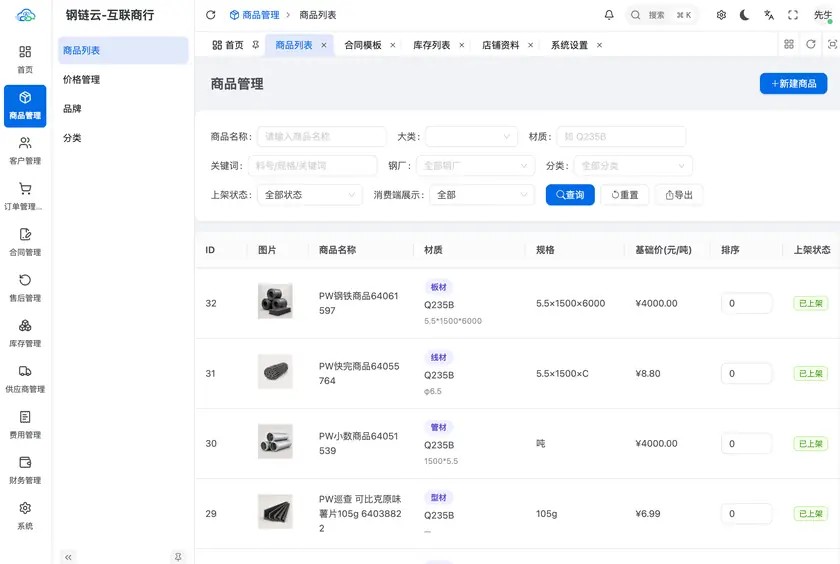Click the 查询 search button
Viewport: 840px width, 564px height.
(570, 195)
